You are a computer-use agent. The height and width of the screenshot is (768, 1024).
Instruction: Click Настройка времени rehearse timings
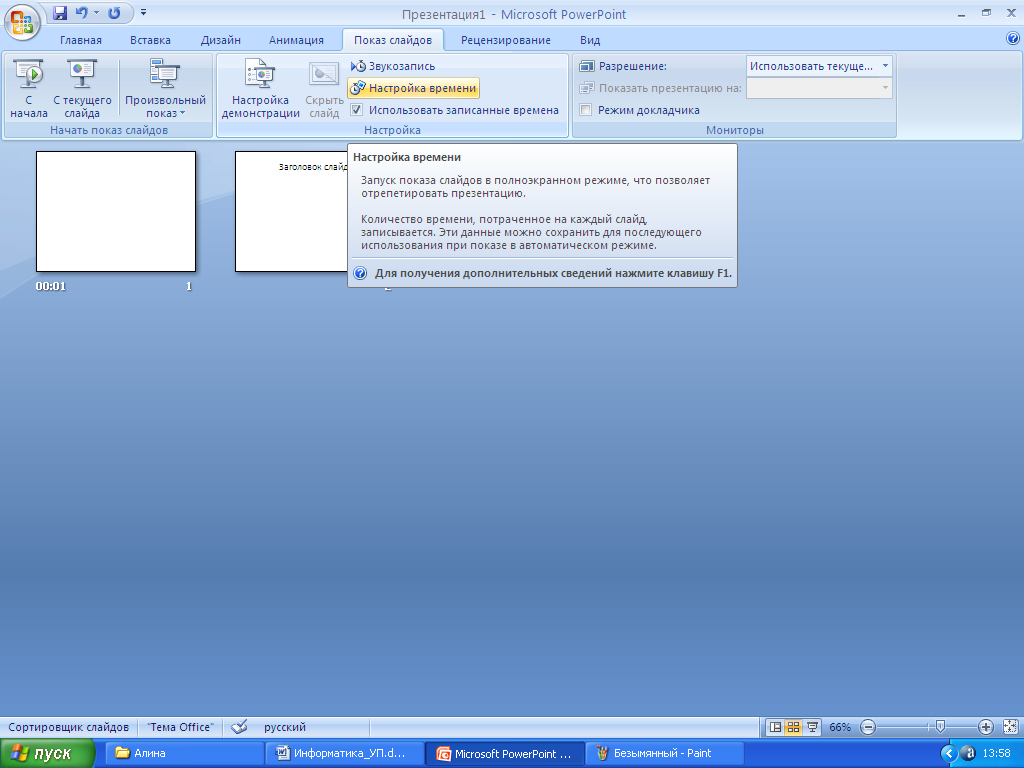click(x=413, y=88)
